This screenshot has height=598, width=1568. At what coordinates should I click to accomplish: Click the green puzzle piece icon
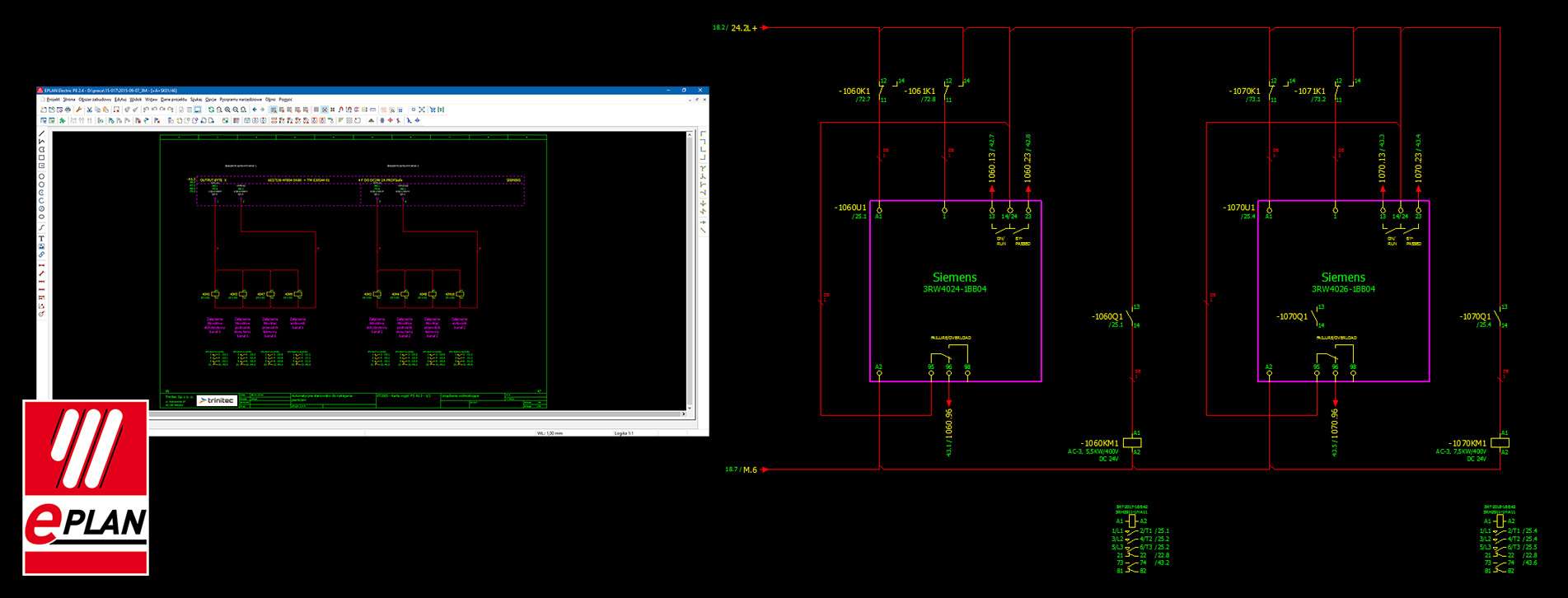[x=62, y=121]
